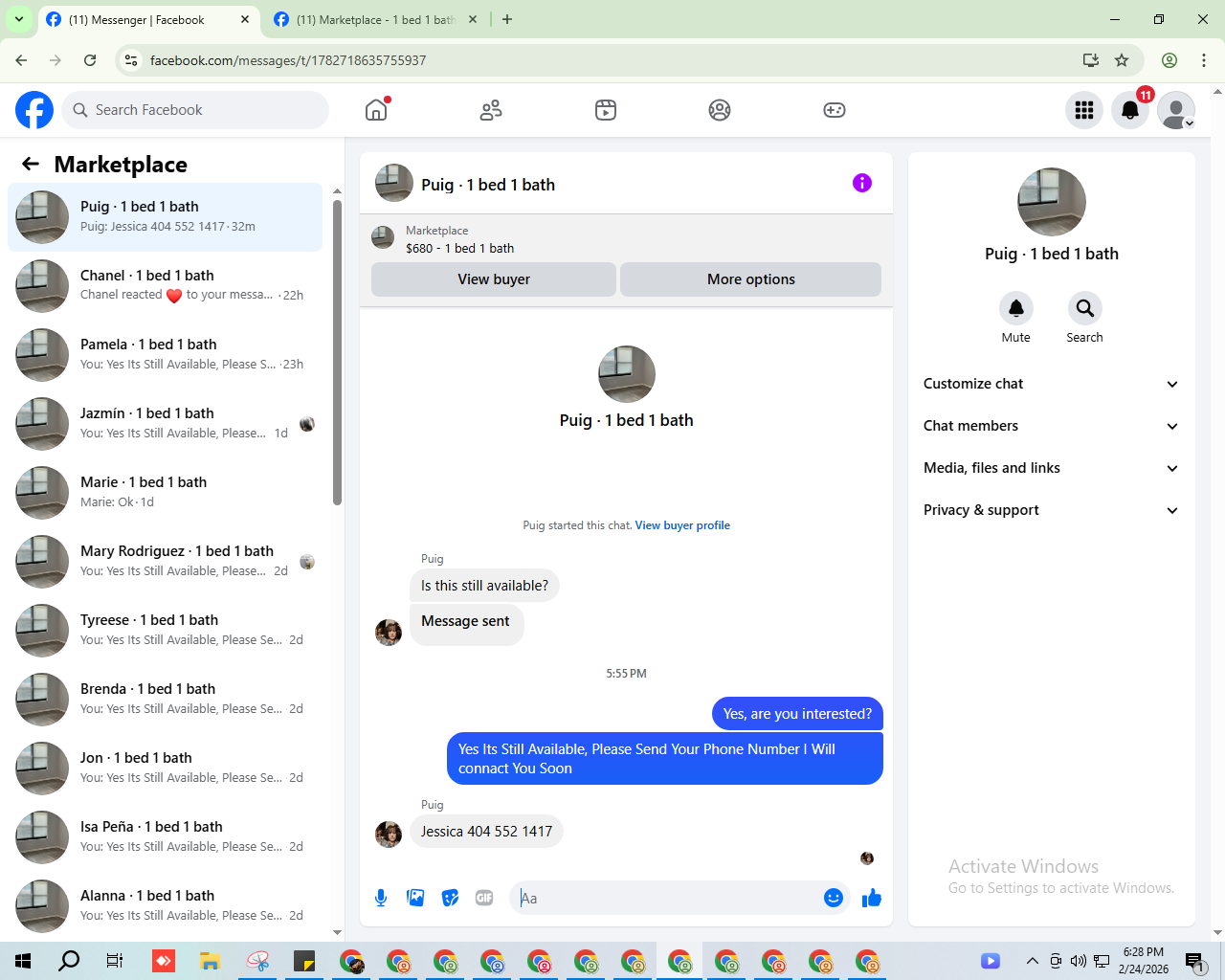Record a voice clip with microphone icon
Image resolution: width=1225 pixels, height=980 pixels.
pyautogui.click(x=381, y=898)
